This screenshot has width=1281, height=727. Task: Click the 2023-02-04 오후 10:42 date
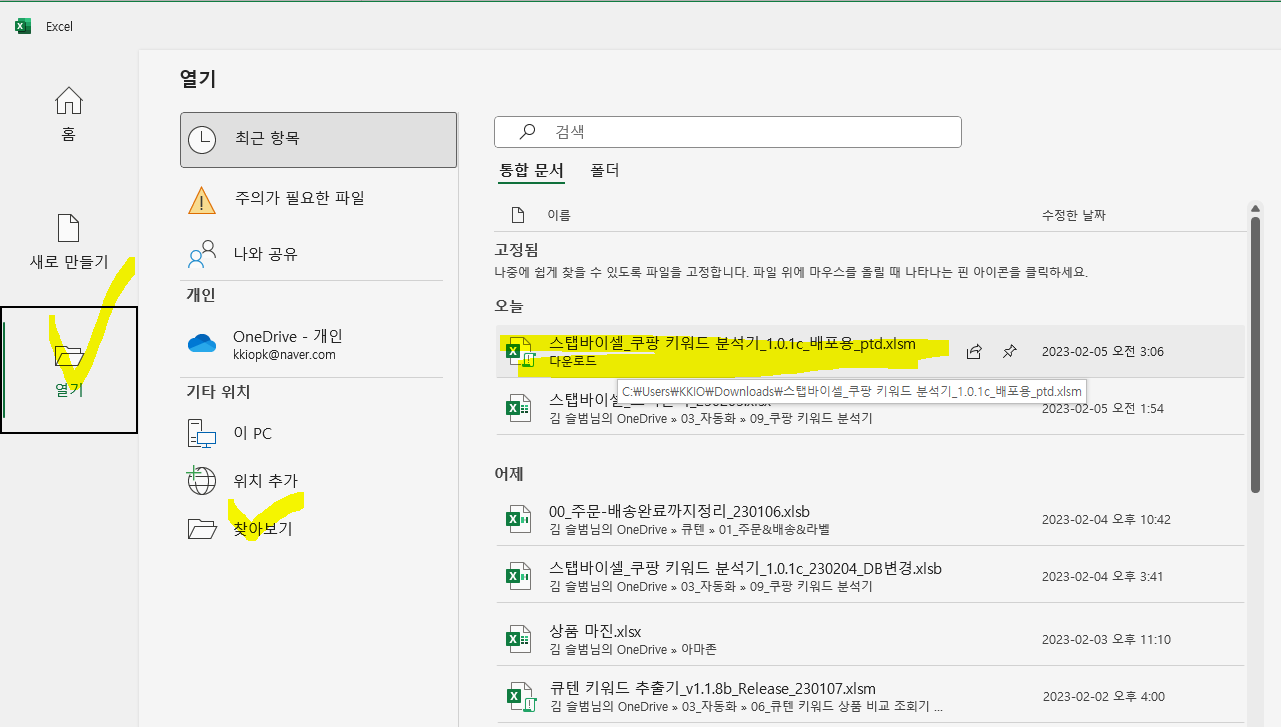click(x=1106, y=519)
